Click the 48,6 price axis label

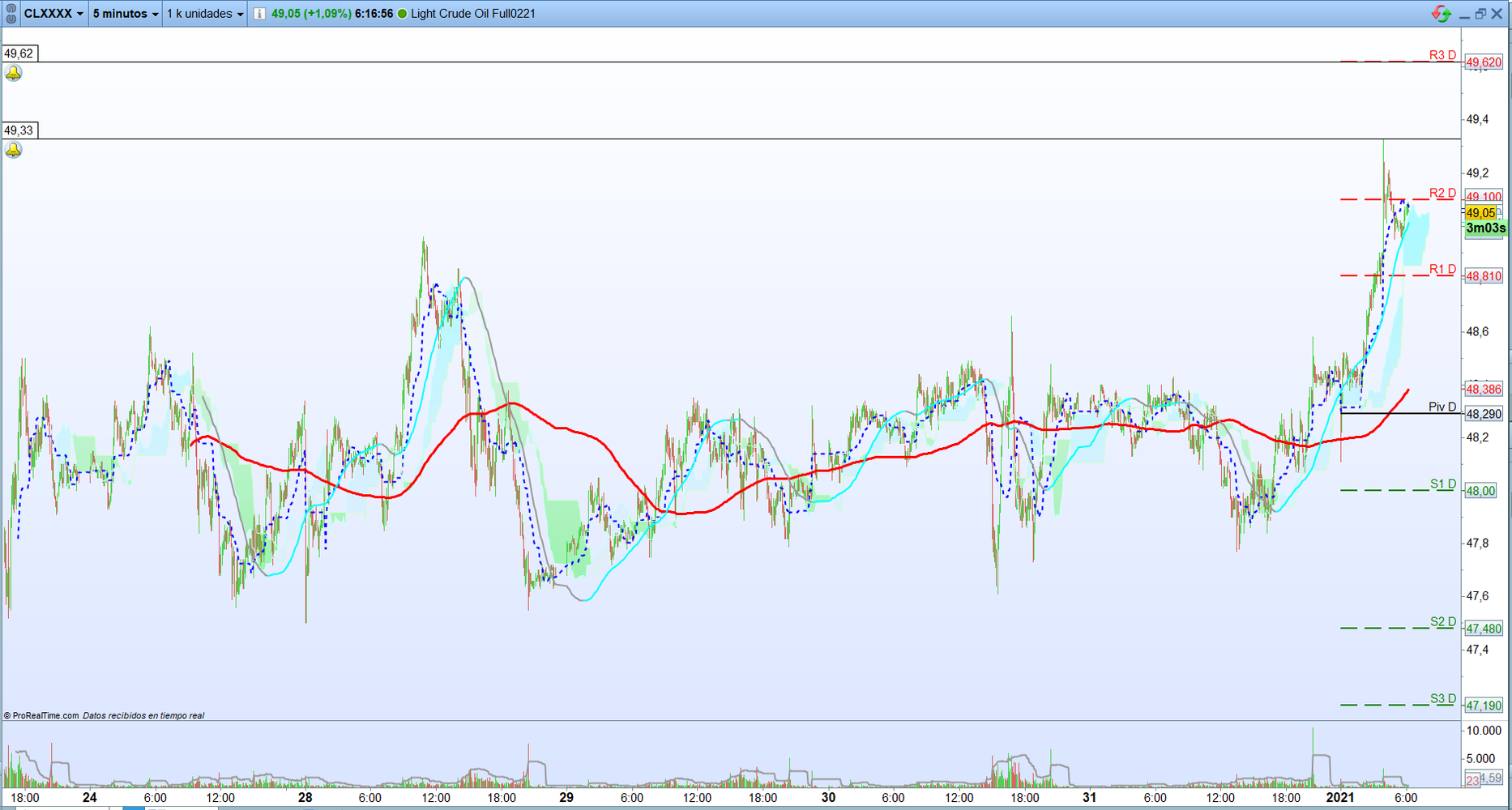pos(1477,331)
